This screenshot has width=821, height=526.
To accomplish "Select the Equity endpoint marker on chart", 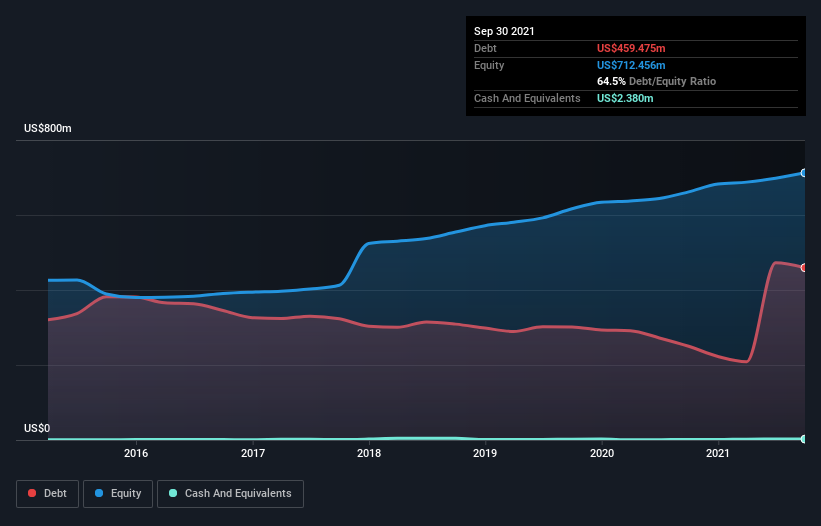I will point(804,173).
